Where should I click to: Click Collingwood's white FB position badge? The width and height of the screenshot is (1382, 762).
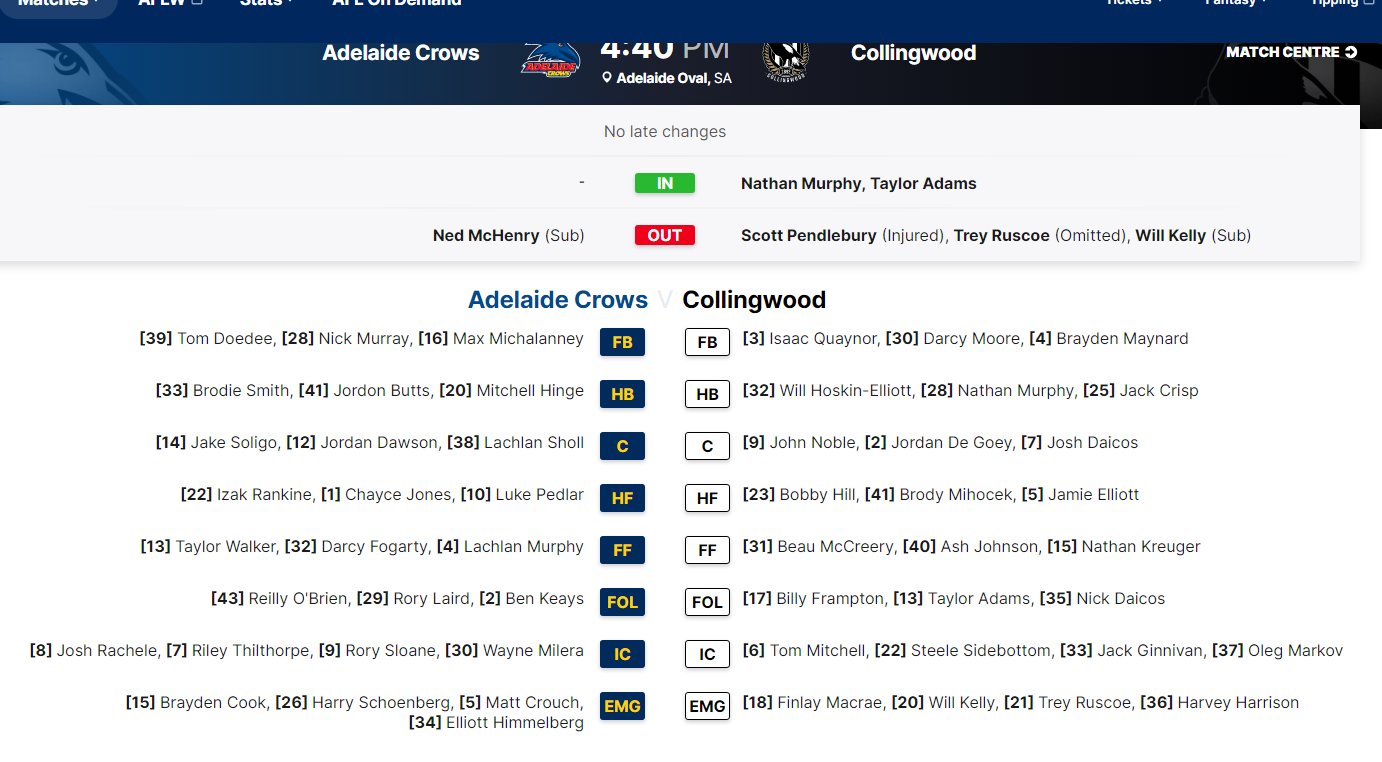coord(707,342)
